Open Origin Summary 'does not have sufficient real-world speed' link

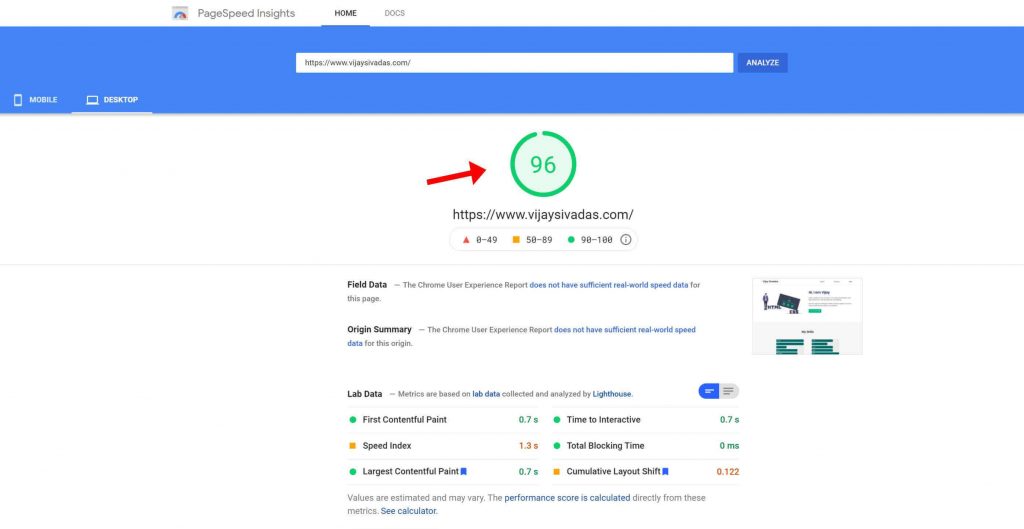[x=625, y=330]
